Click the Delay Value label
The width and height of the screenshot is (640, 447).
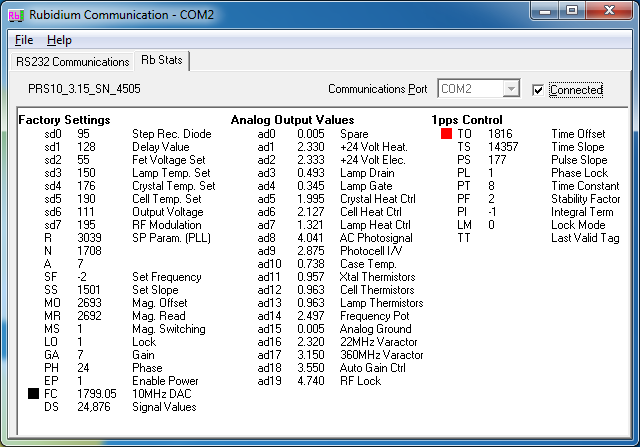[x=161, y=147]
